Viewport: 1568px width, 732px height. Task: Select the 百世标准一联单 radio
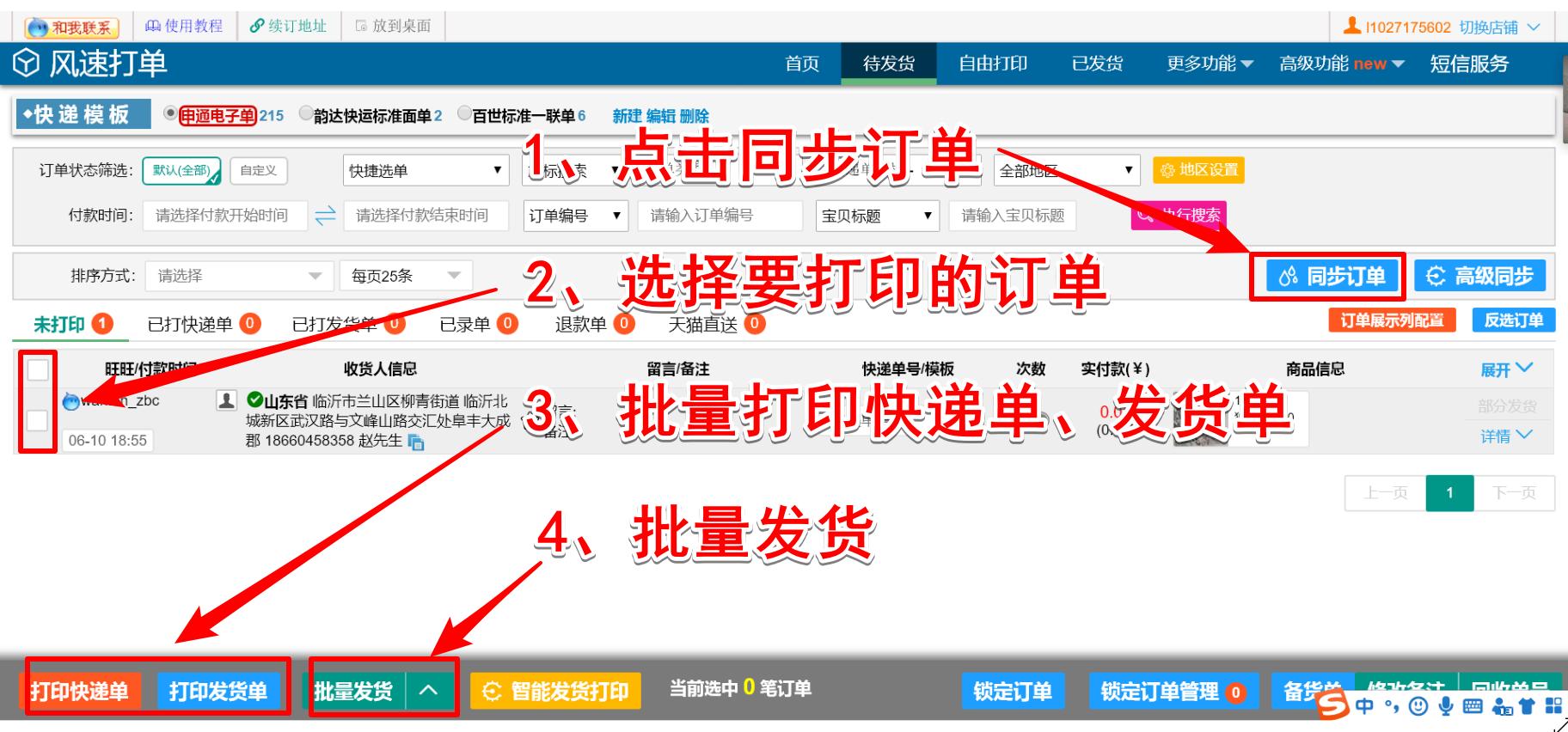click(464, 113)
